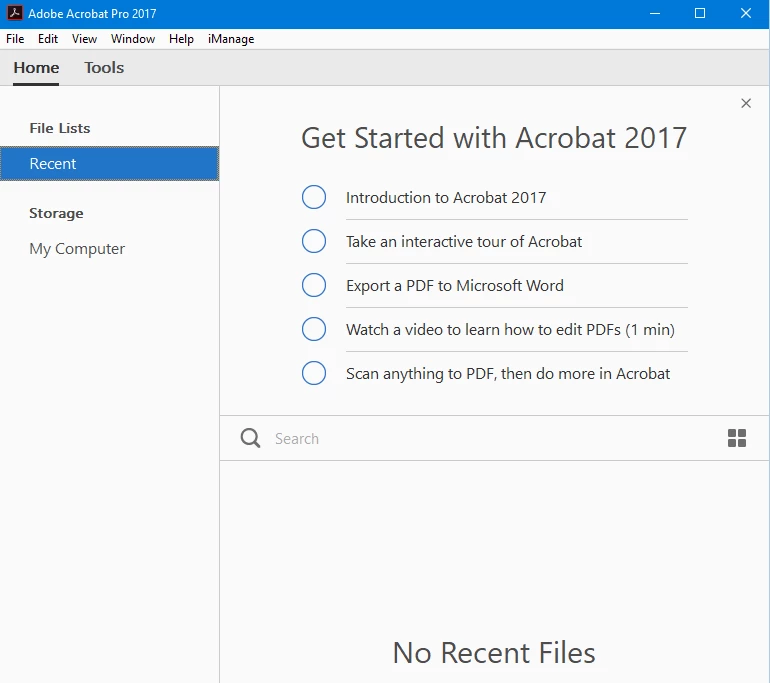The image size is (770, 683).
Task: Open Introduction to Acrobat 2017 link
Action: click(446, 197)
